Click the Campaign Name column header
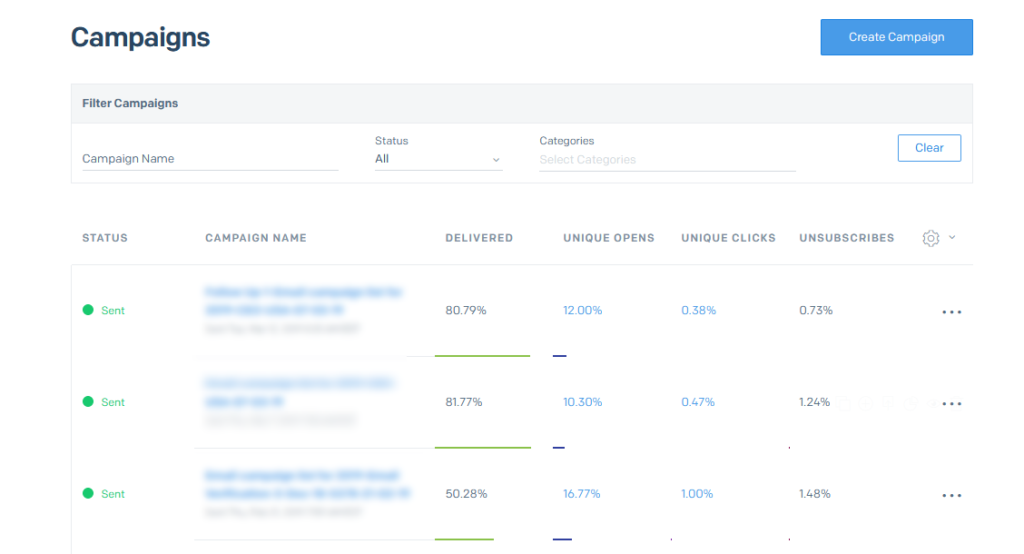This screenshot has height=554, width=1024. [255, 238]
